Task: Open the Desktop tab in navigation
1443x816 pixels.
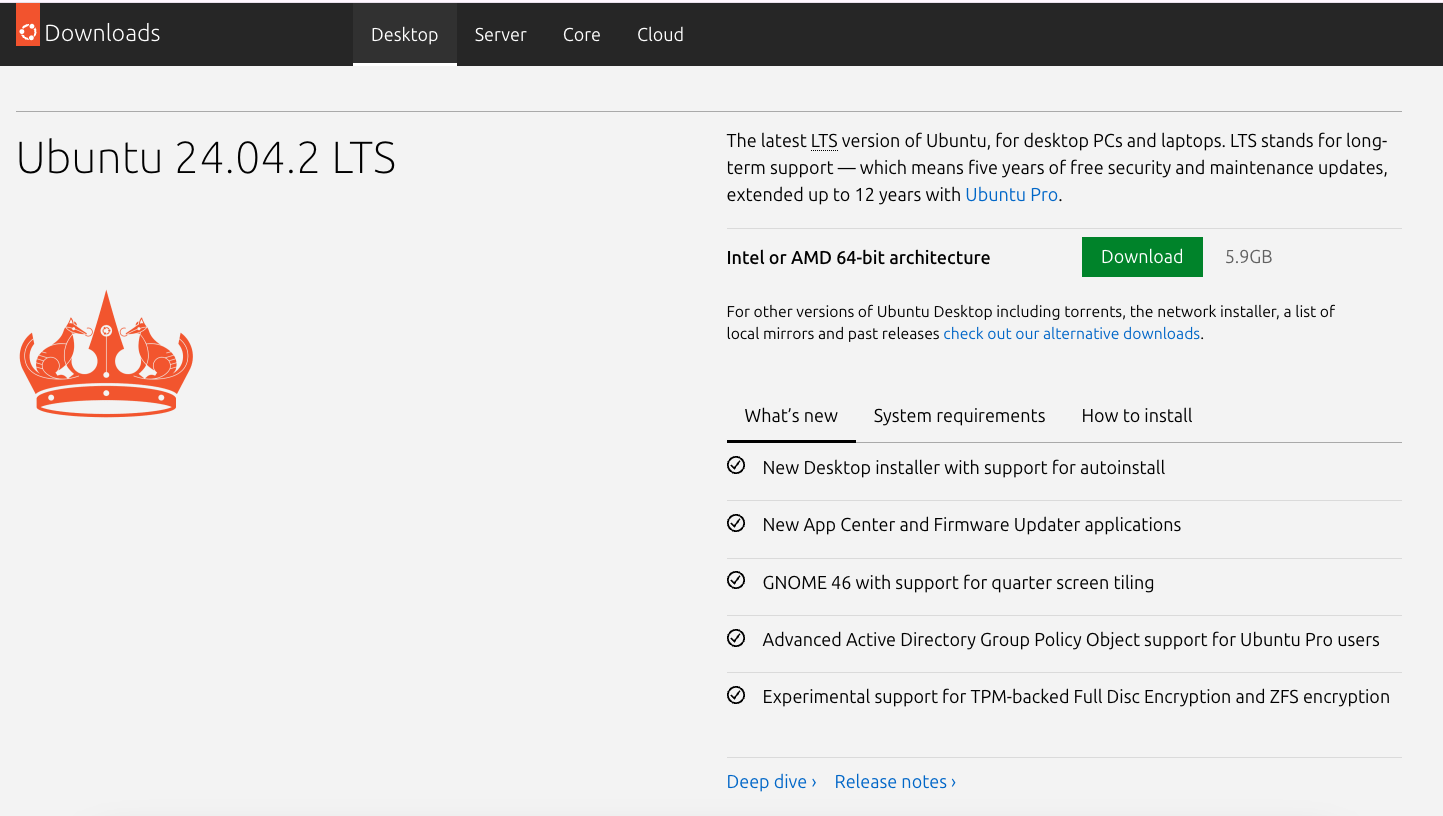Action: tap(404, 34)
